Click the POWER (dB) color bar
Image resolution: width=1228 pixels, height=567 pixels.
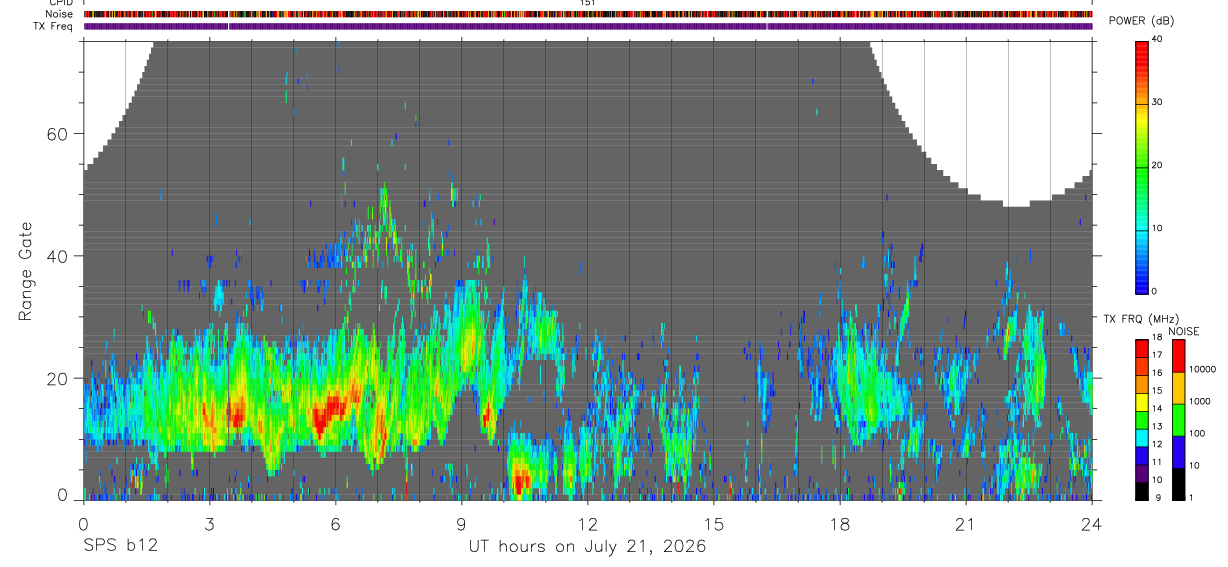pyautogui.click(x=1142, y=166)
